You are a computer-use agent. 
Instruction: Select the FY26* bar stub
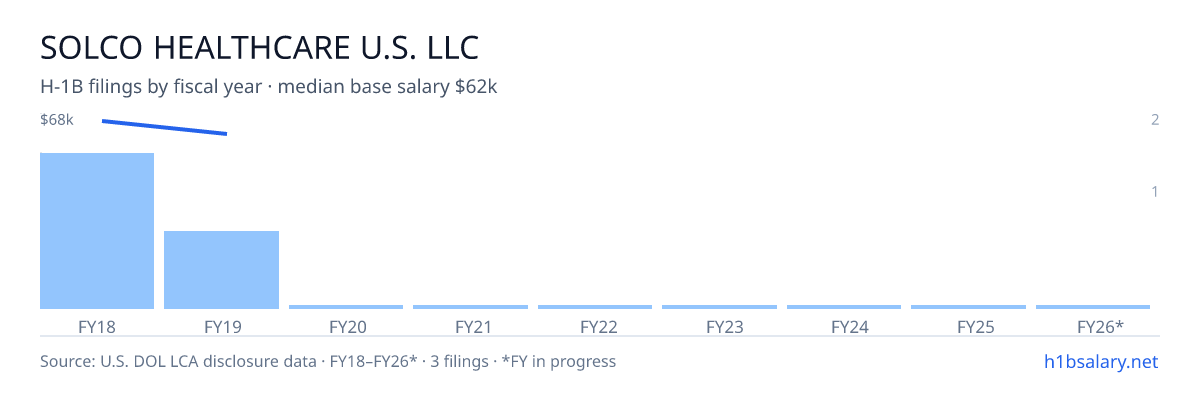click(1093, 307)
